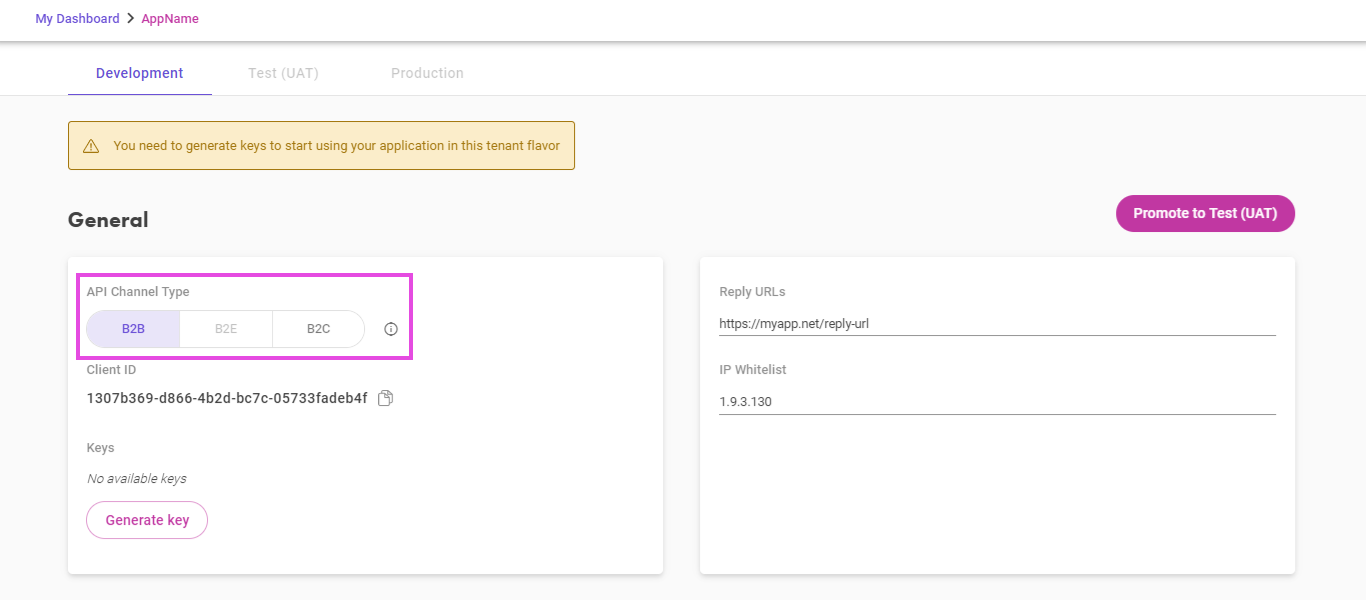Click the 'API Channel Type' label

coord(138,292)
